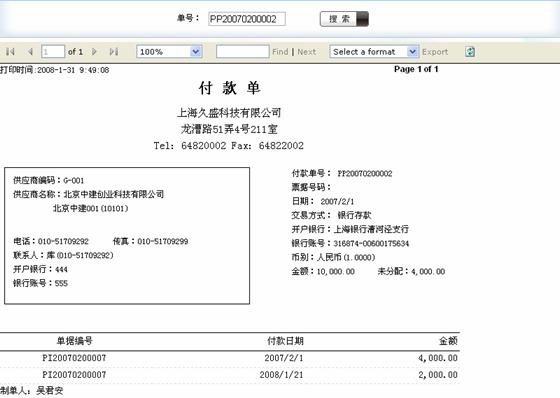
Task: Select the 联系人 contact row
Action: (63, 255)
